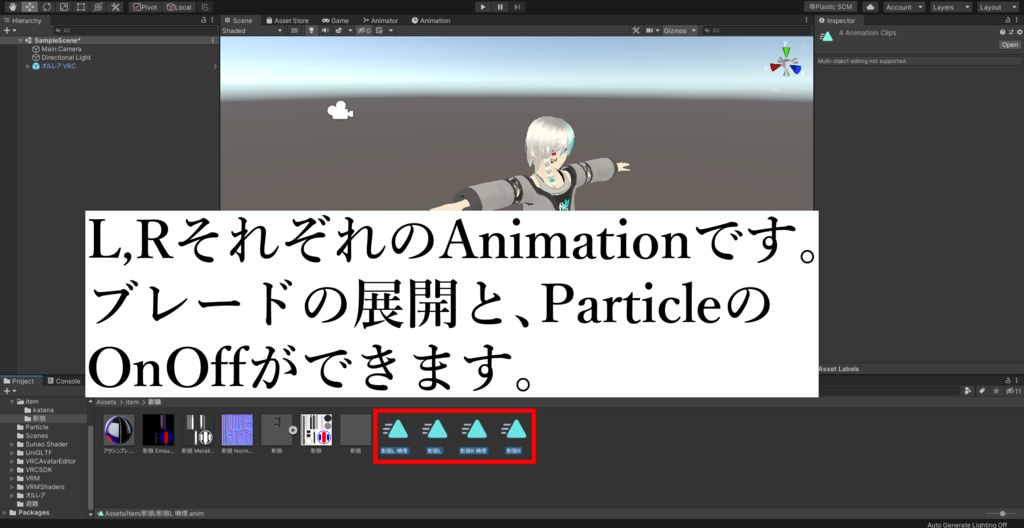
Task: Expand オルレア VRC prefab in Hierarchy
Action: pyautogui.click(x=28, y=66)
